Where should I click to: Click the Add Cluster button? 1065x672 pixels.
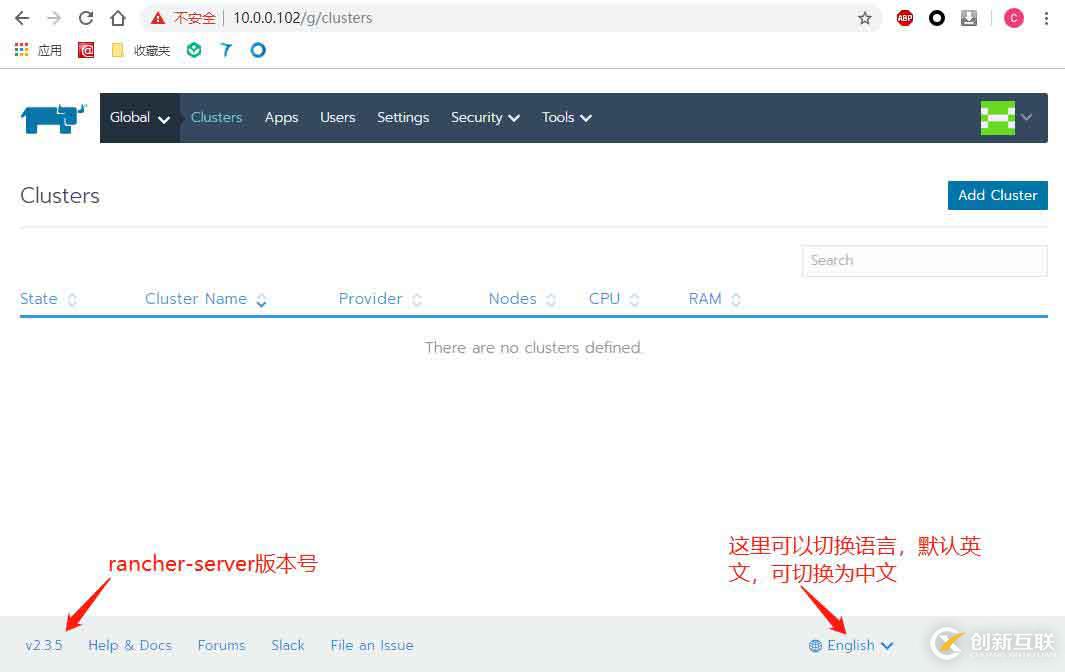coord(997,195)
